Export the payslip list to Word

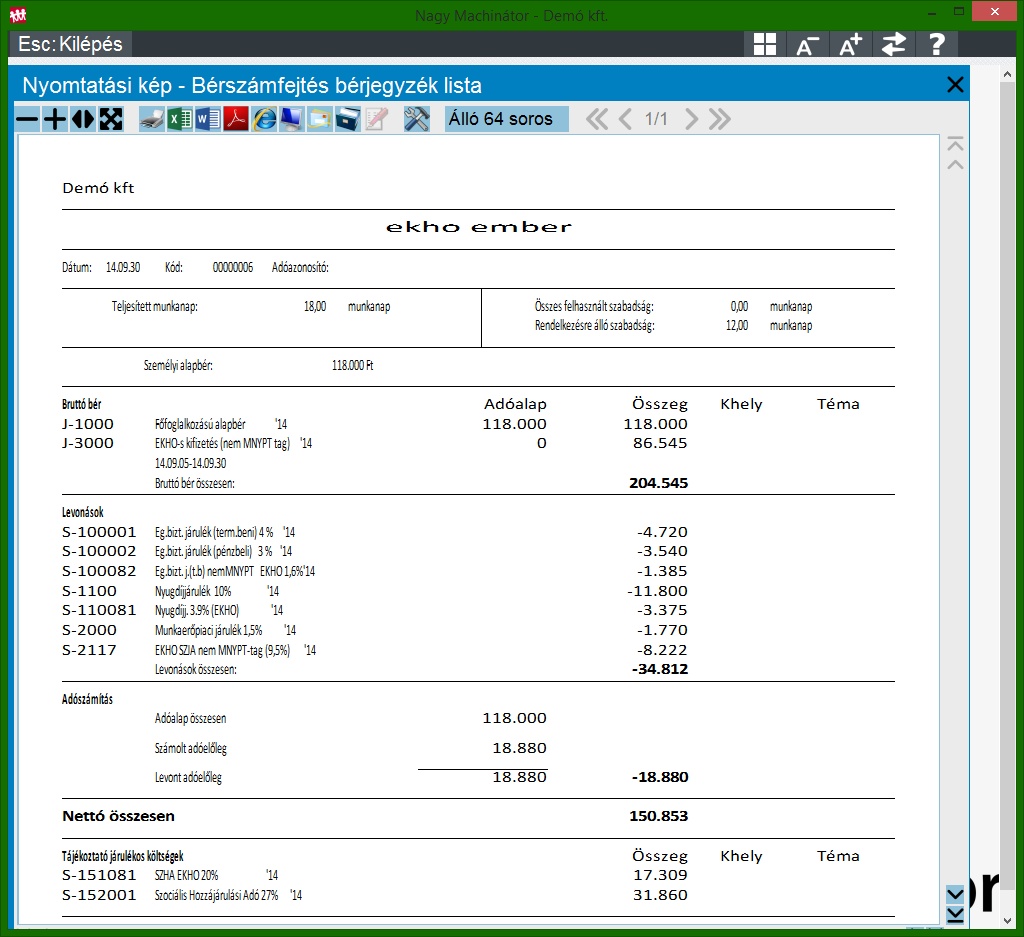pyautogui.click(x=208, y=119)
